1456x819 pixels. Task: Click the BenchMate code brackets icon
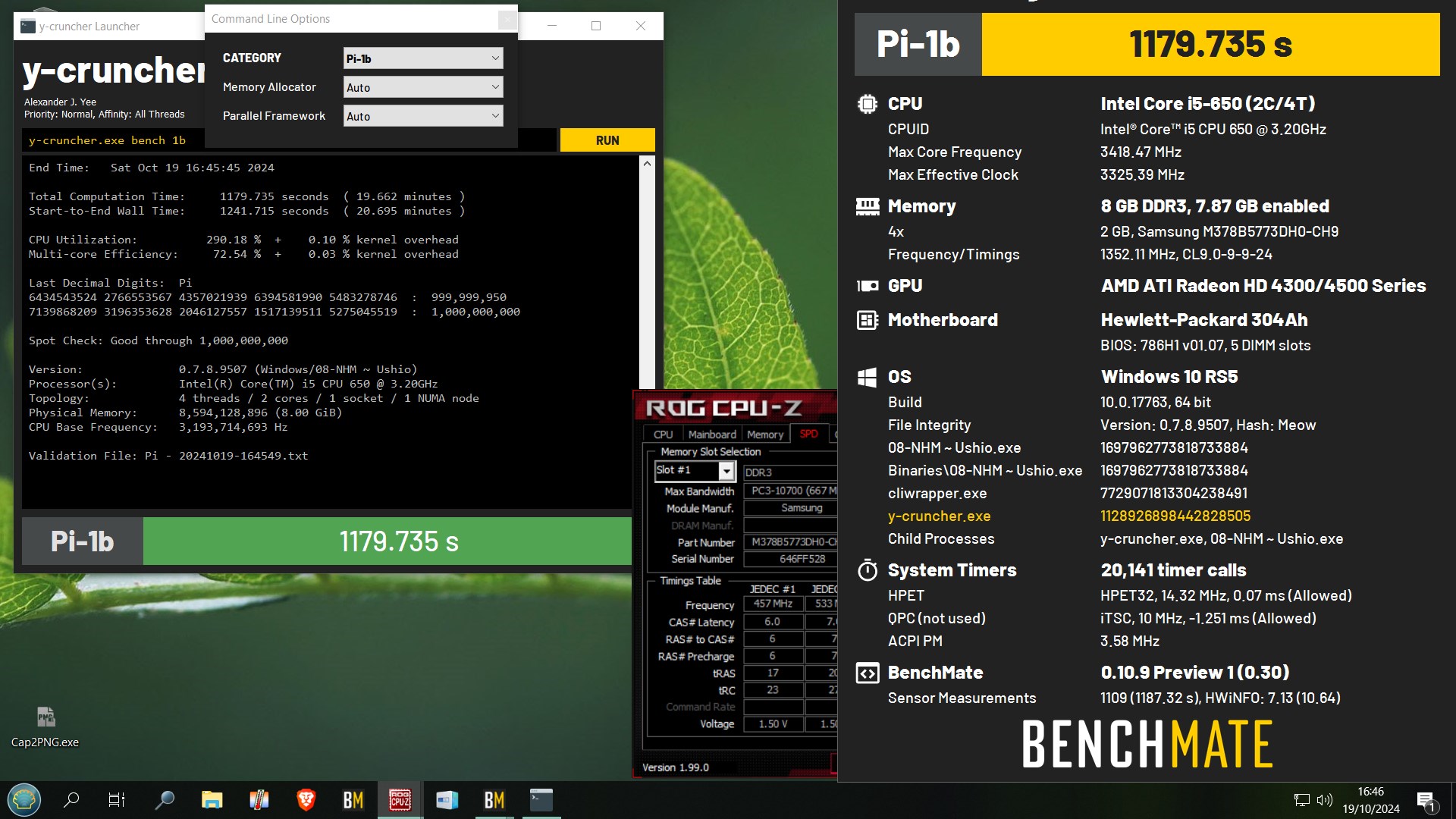pyautogui.click(x=867, y=673)
